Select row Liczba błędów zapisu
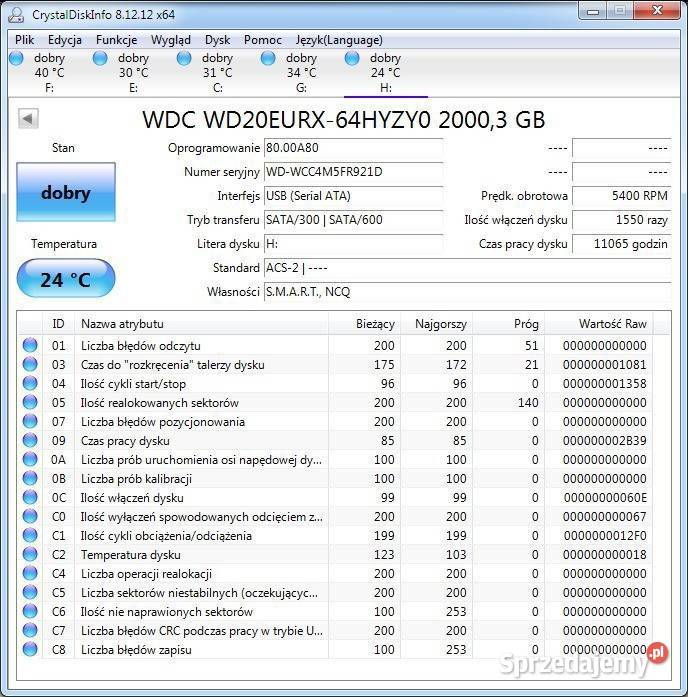 pyautogui.click(x=335, y=649)
